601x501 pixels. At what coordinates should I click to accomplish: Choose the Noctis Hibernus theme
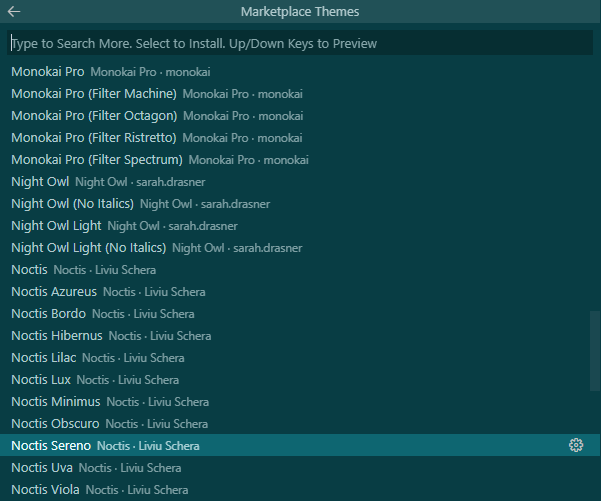56,336
